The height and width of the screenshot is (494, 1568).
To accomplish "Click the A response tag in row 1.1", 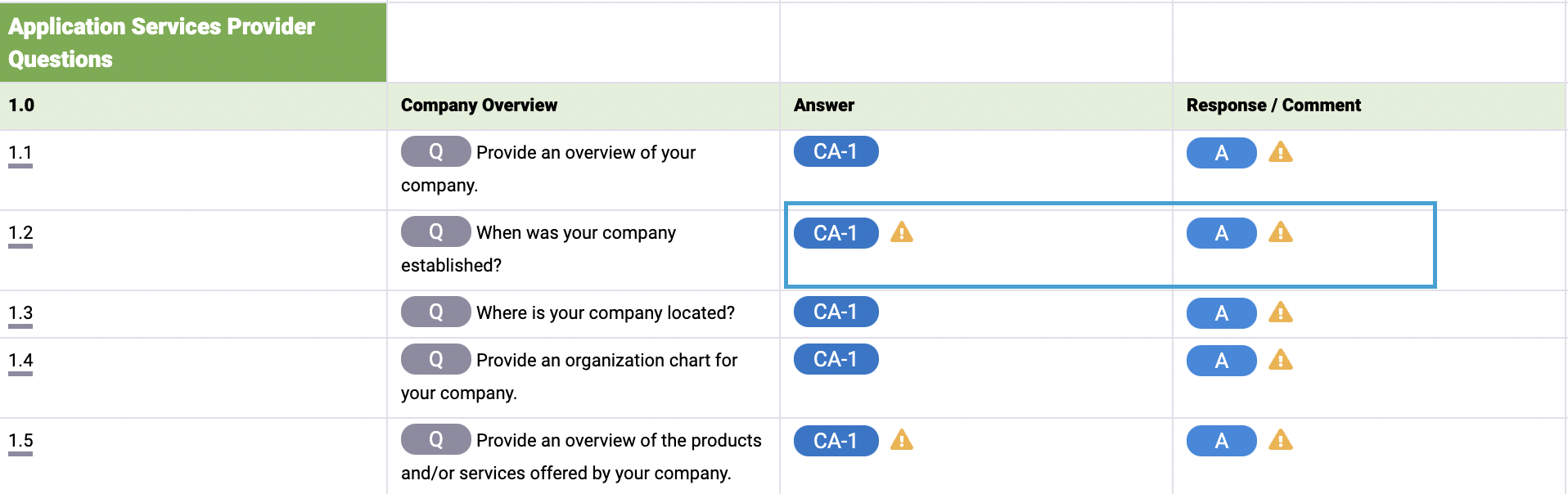I will click(1221, 153).
